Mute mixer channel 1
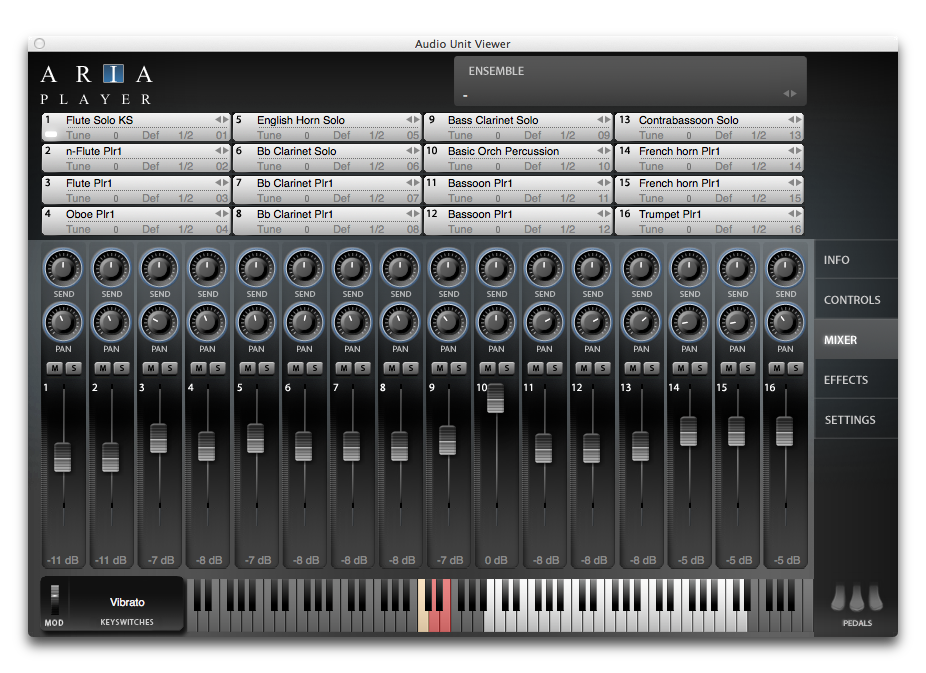Screen dimensions: 926x673 click(x=55, y=368)
